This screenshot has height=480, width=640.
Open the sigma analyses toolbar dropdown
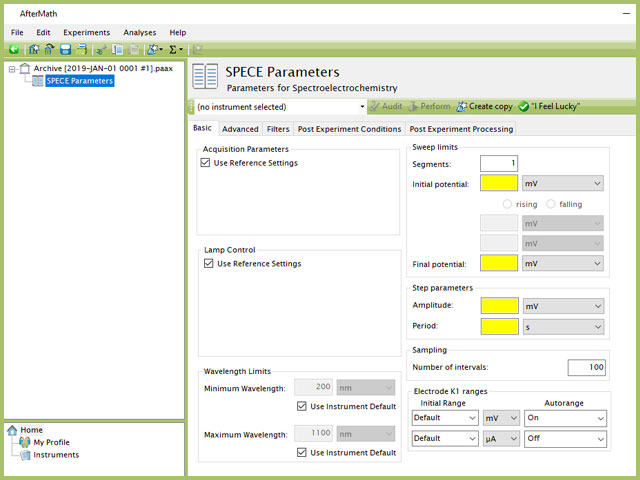point(176,49)
